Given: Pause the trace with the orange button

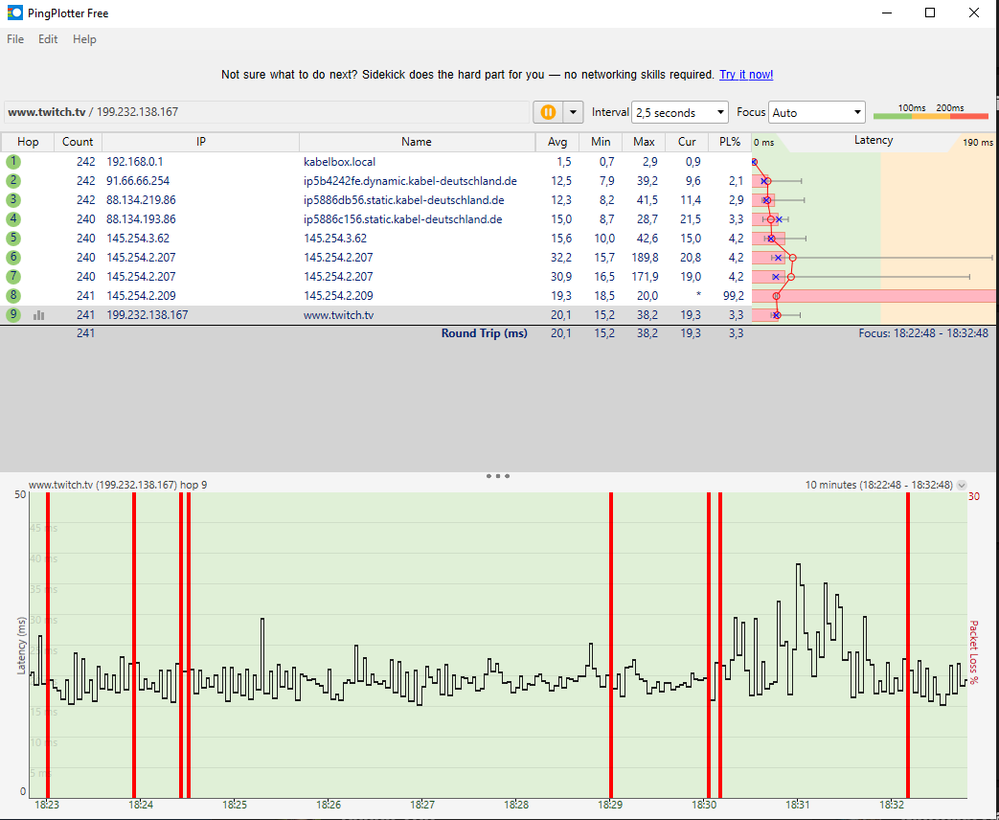Looking at the screenshot, I should tap(548, 112).
